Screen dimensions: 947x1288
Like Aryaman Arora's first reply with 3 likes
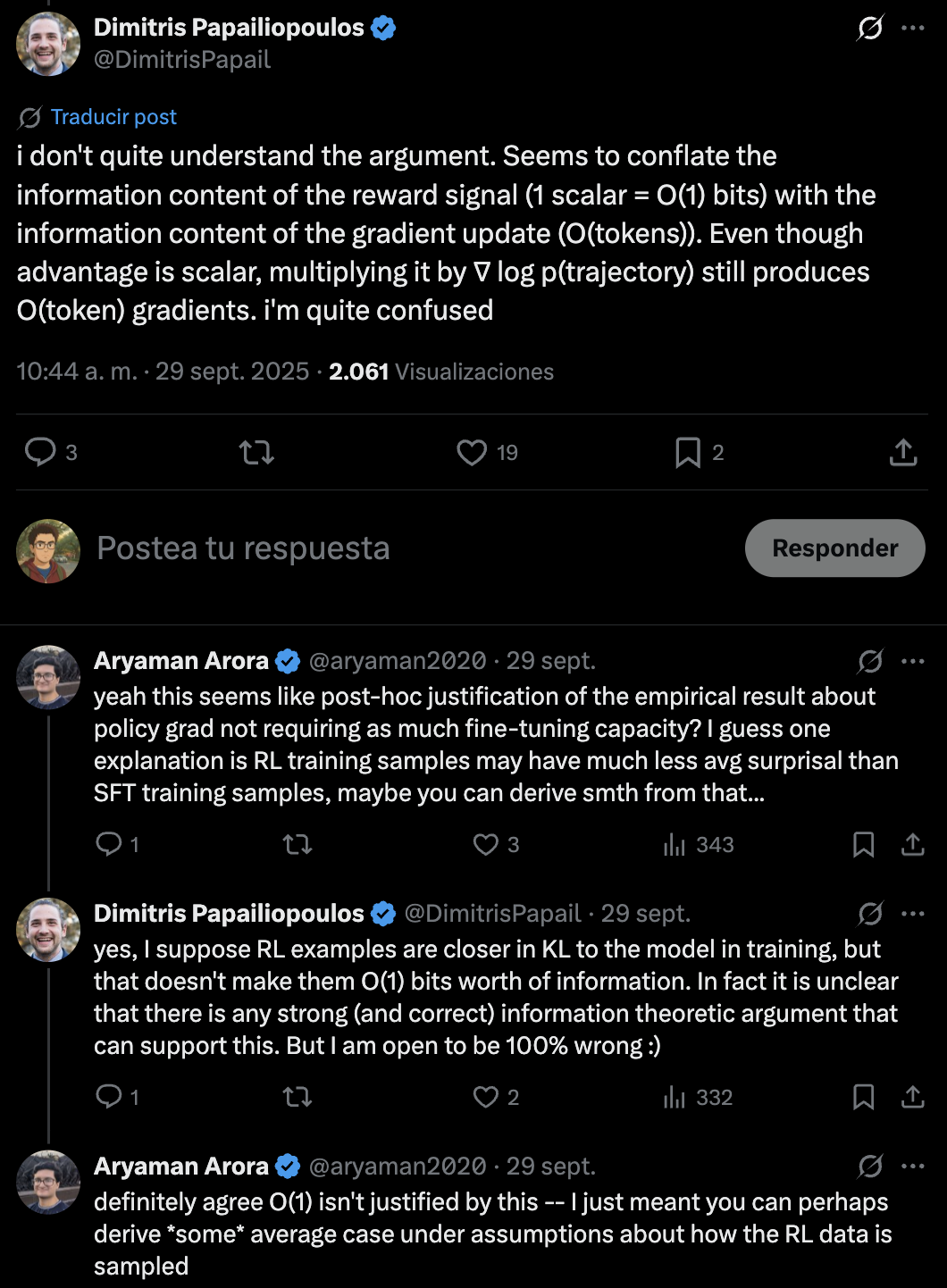[x=486, y=844]
